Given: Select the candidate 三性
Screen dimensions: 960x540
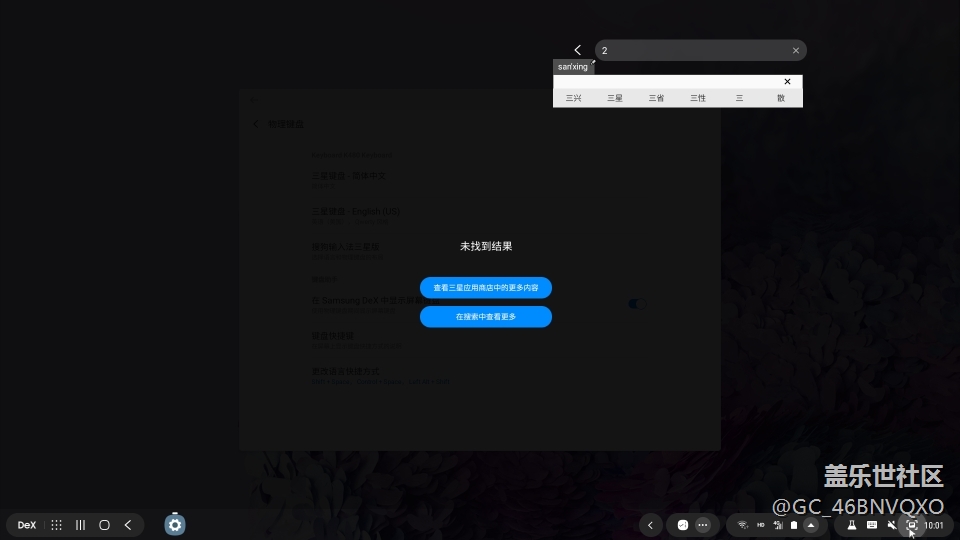Looking at the screenshot, I should (x=698, y=98).
